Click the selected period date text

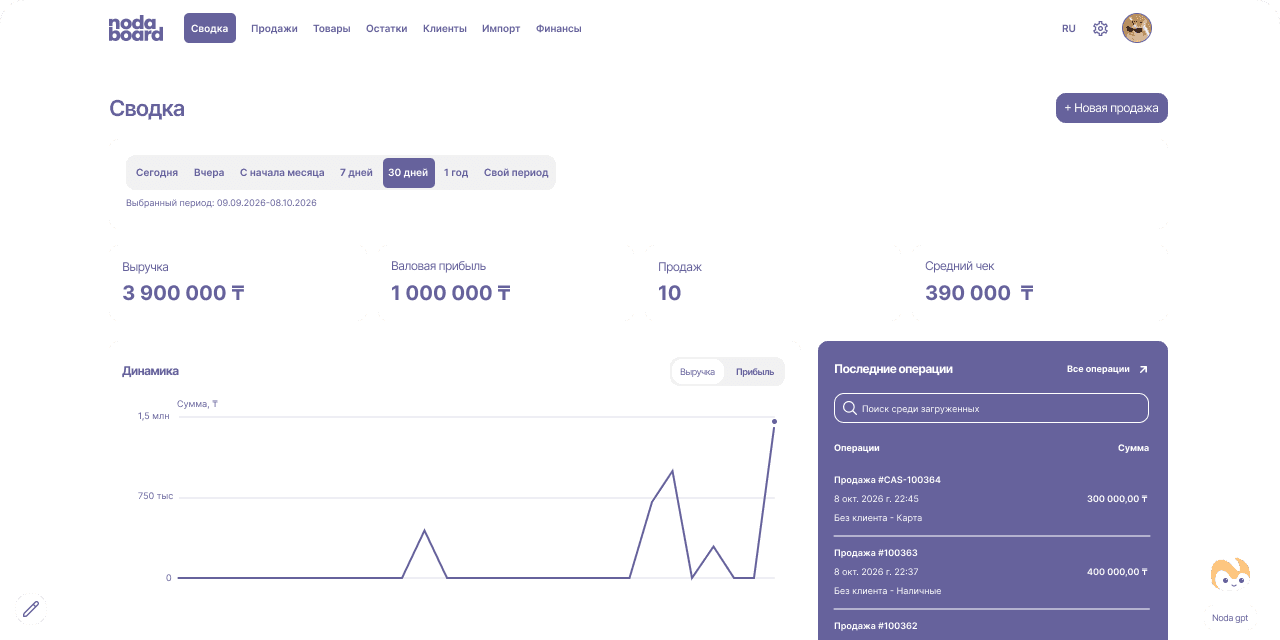click(x=221, y=203)
